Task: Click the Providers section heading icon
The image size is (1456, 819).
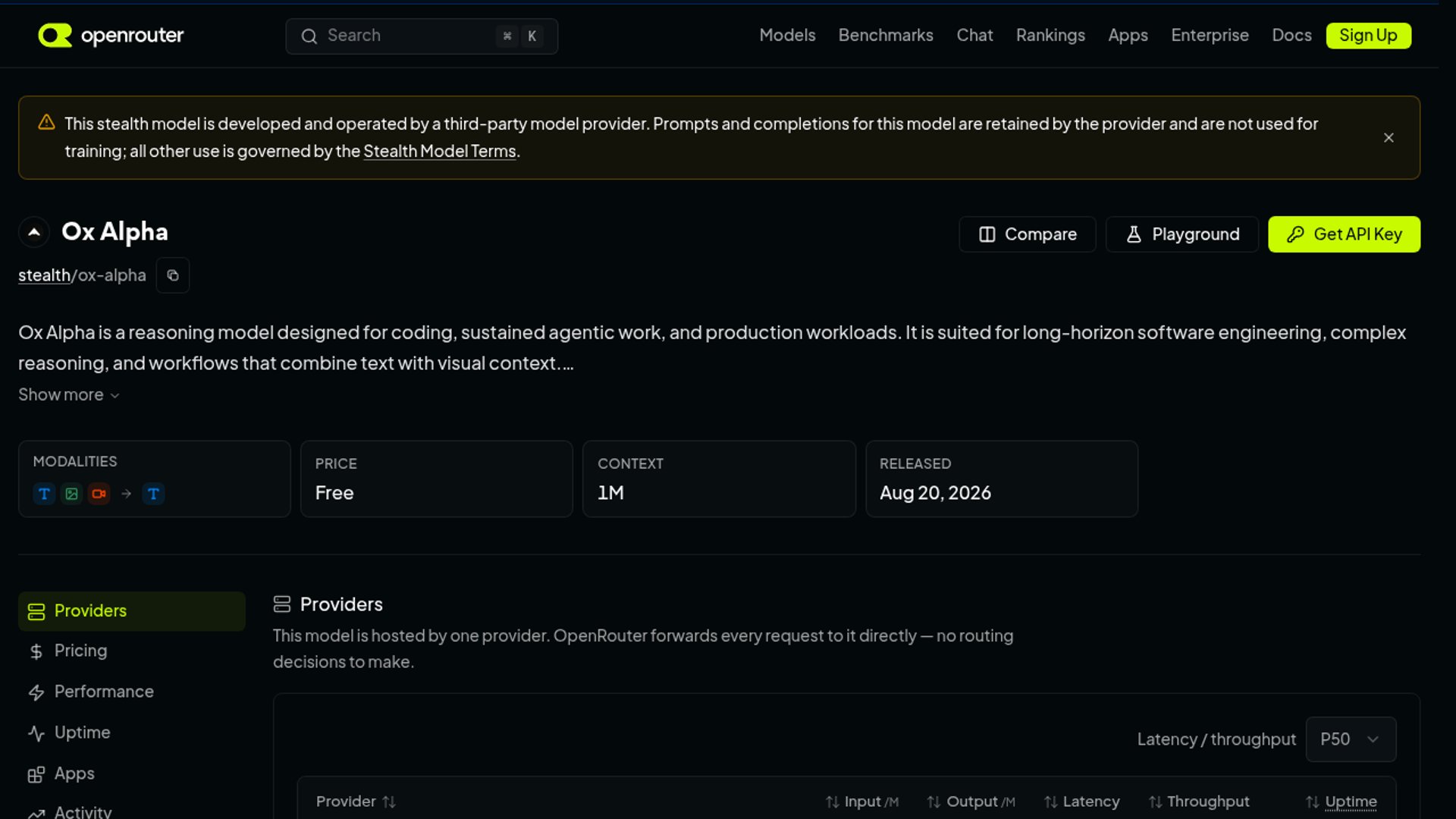Action: [282, 604]
